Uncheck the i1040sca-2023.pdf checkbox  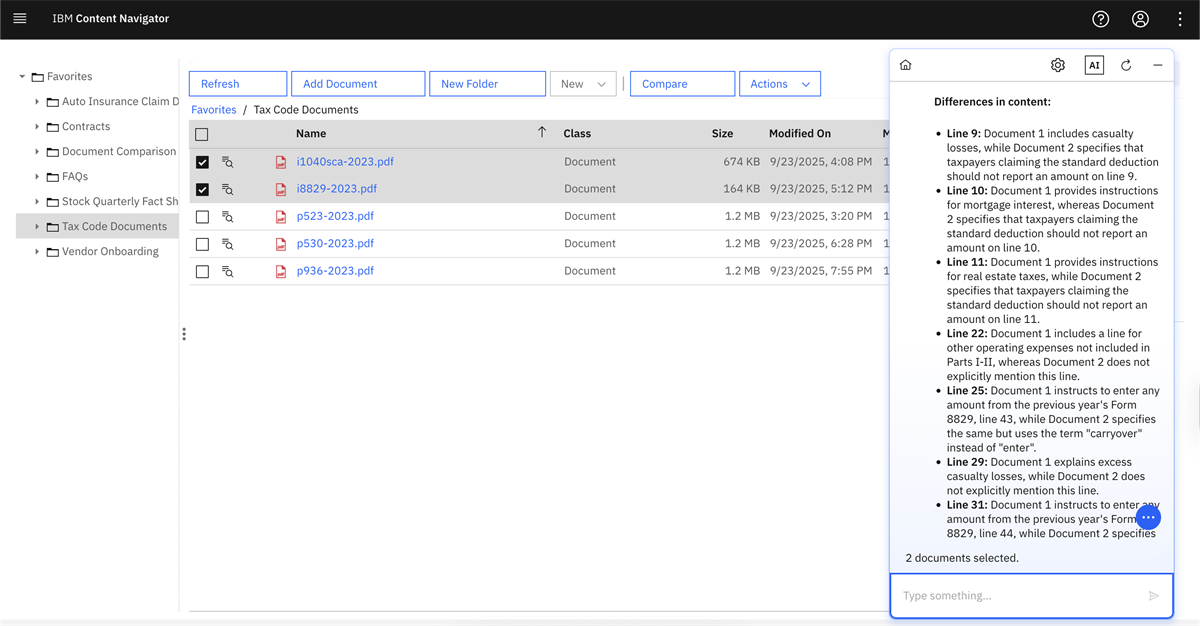tap(202, 162)
